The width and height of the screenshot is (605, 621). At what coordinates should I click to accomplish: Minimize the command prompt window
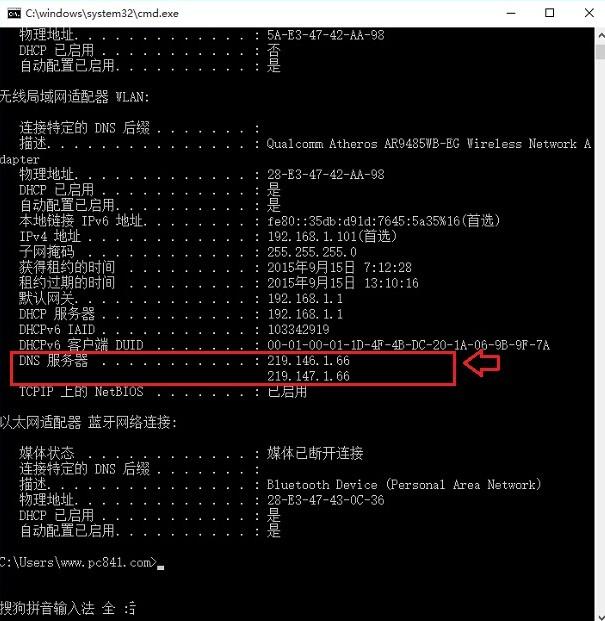click(511, 13)
